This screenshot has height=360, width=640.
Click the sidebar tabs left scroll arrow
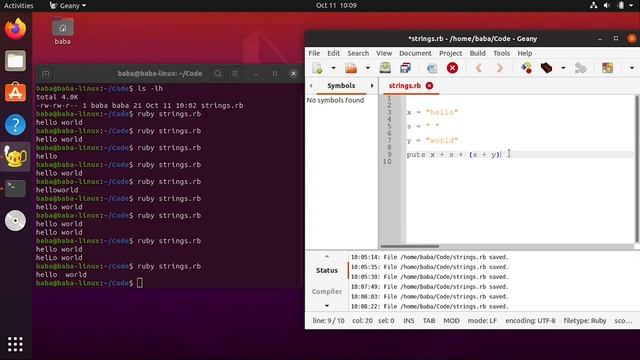[311, 86]
